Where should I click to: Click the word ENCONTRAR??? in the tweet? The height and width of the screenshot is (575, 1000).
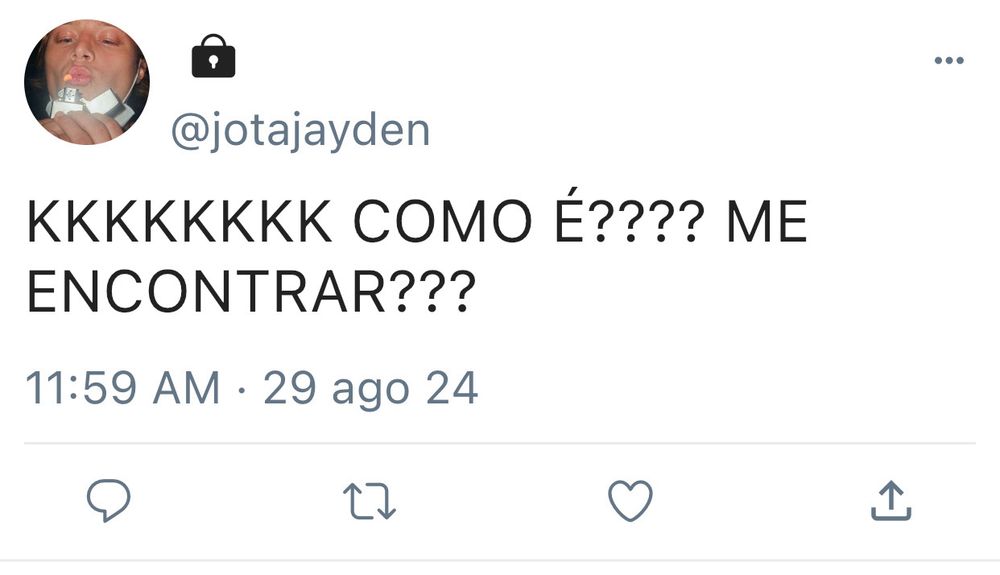251,291
